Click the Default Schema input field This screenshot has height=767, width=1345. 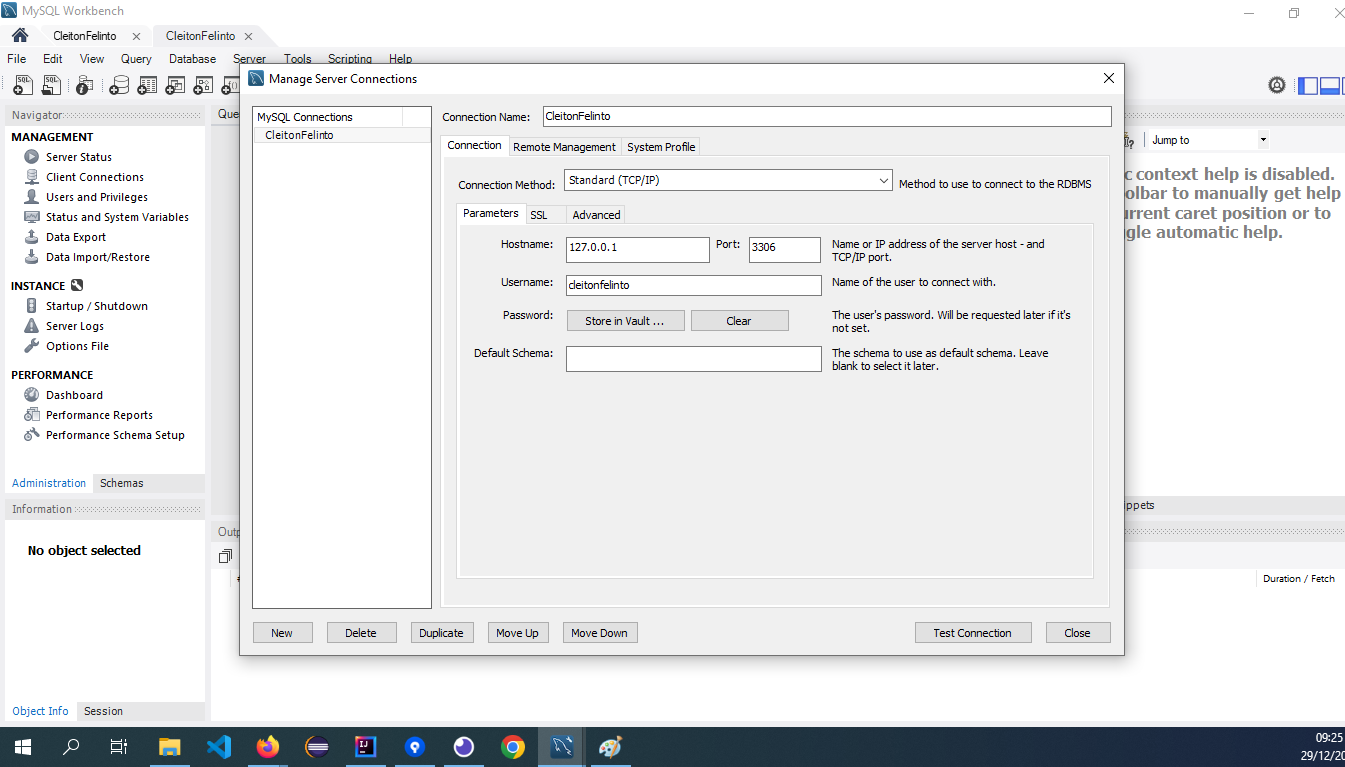(x=693, y=359)
